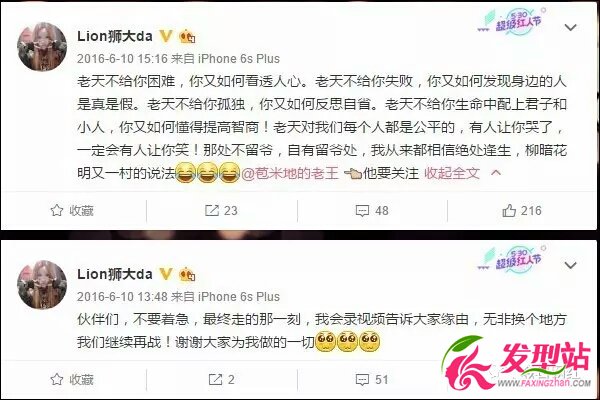600x400 pixels.
Task: Like the first post with 216 thumbs-up
Action: click(x=509, y=211)
